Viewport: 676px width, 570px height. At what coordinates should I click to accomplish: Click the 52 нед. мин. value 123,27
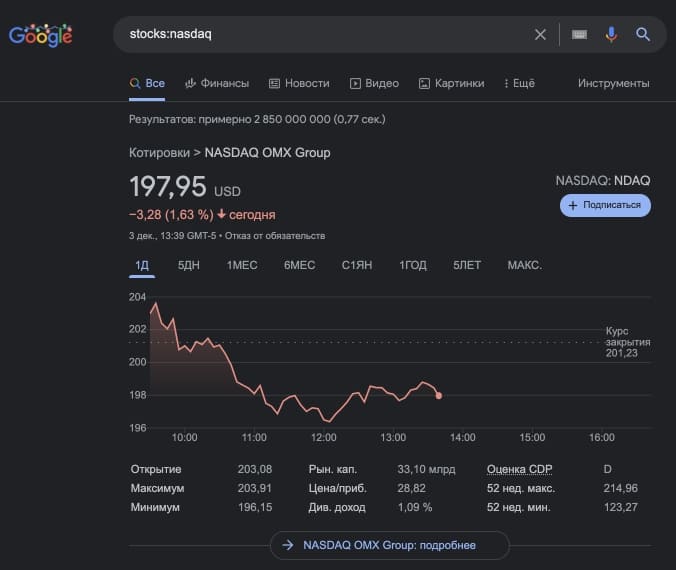click(620, 507)
